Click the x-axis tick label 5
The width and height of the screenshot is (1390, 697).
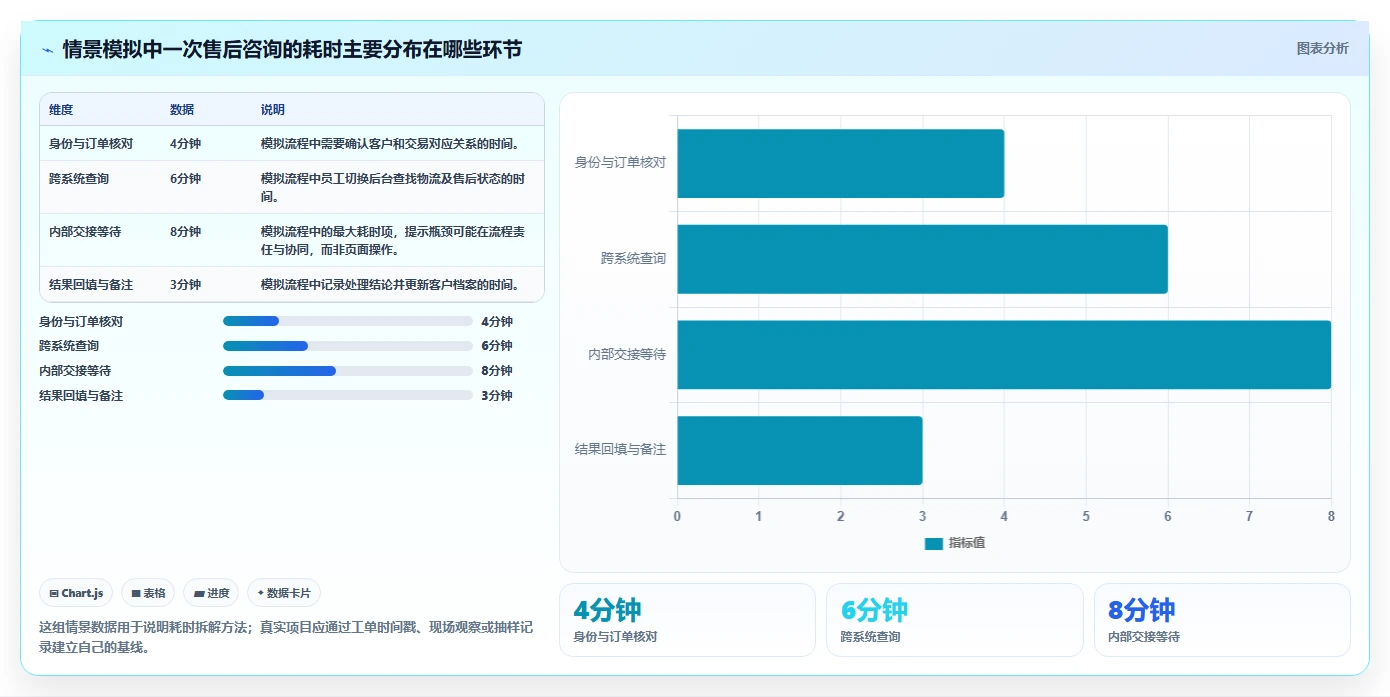point(1086,516)
